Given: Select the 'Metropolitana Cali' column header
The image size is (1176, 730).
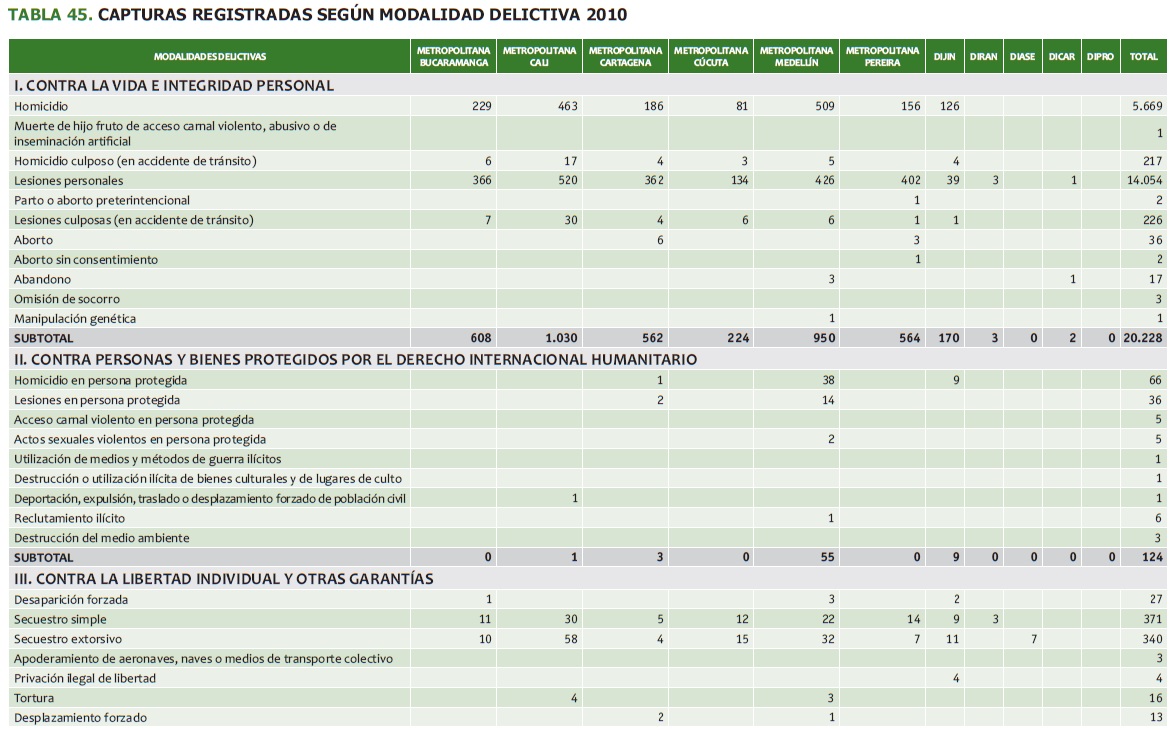Looking at the screenshot, I should coord(540,57).
